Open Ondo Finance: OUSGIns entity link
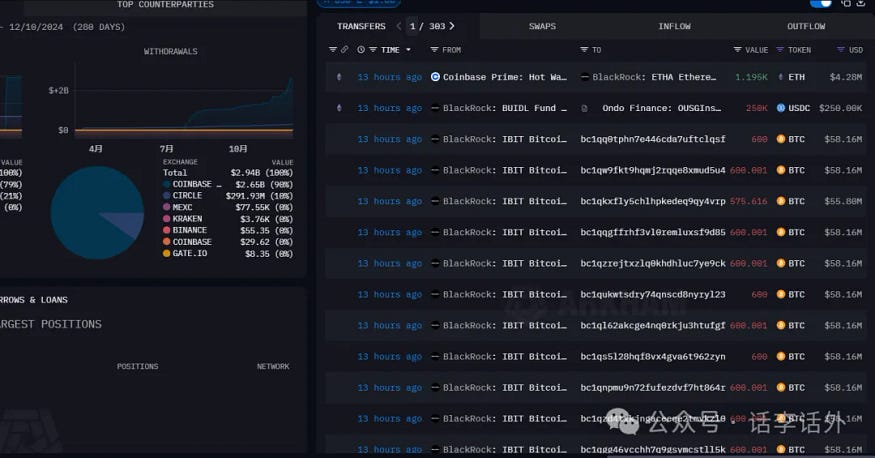The width and height of the screenshot is (875, 458). click(x=661, y=108)
